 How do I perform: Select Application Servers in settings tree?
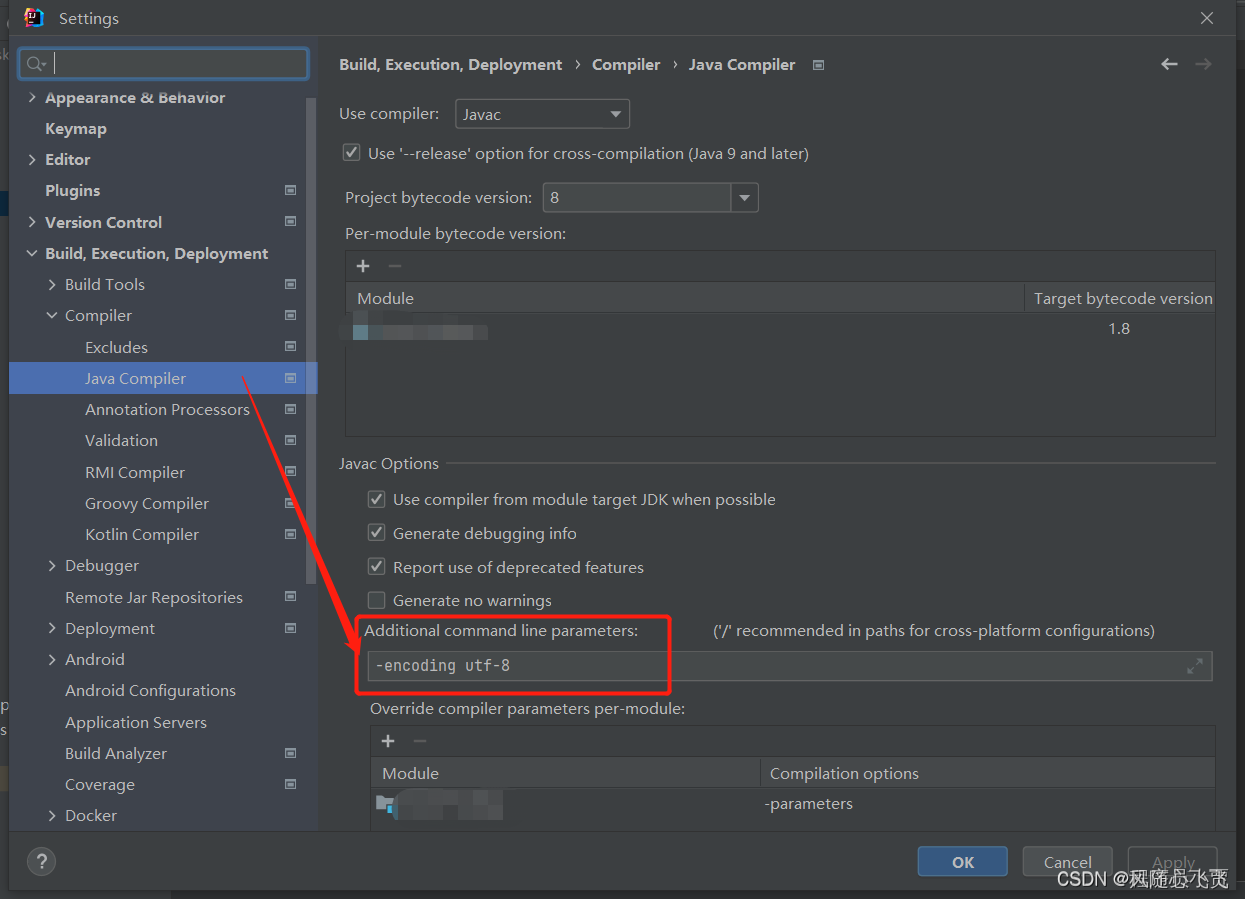(x=136, y=722)
